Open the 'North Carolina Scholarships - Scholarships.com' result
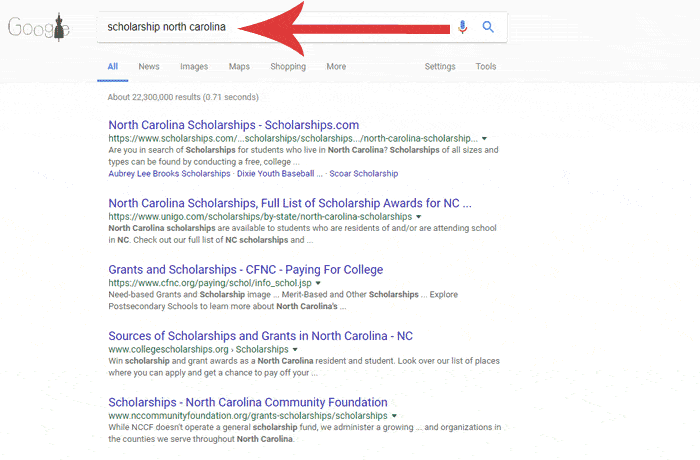 click(233, 125)
